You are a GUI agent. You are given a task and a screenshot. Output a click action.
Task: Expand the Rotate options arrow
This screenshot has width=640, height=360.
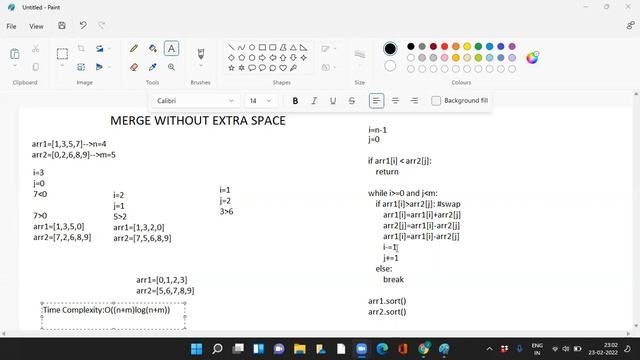(x=109, y=49)
